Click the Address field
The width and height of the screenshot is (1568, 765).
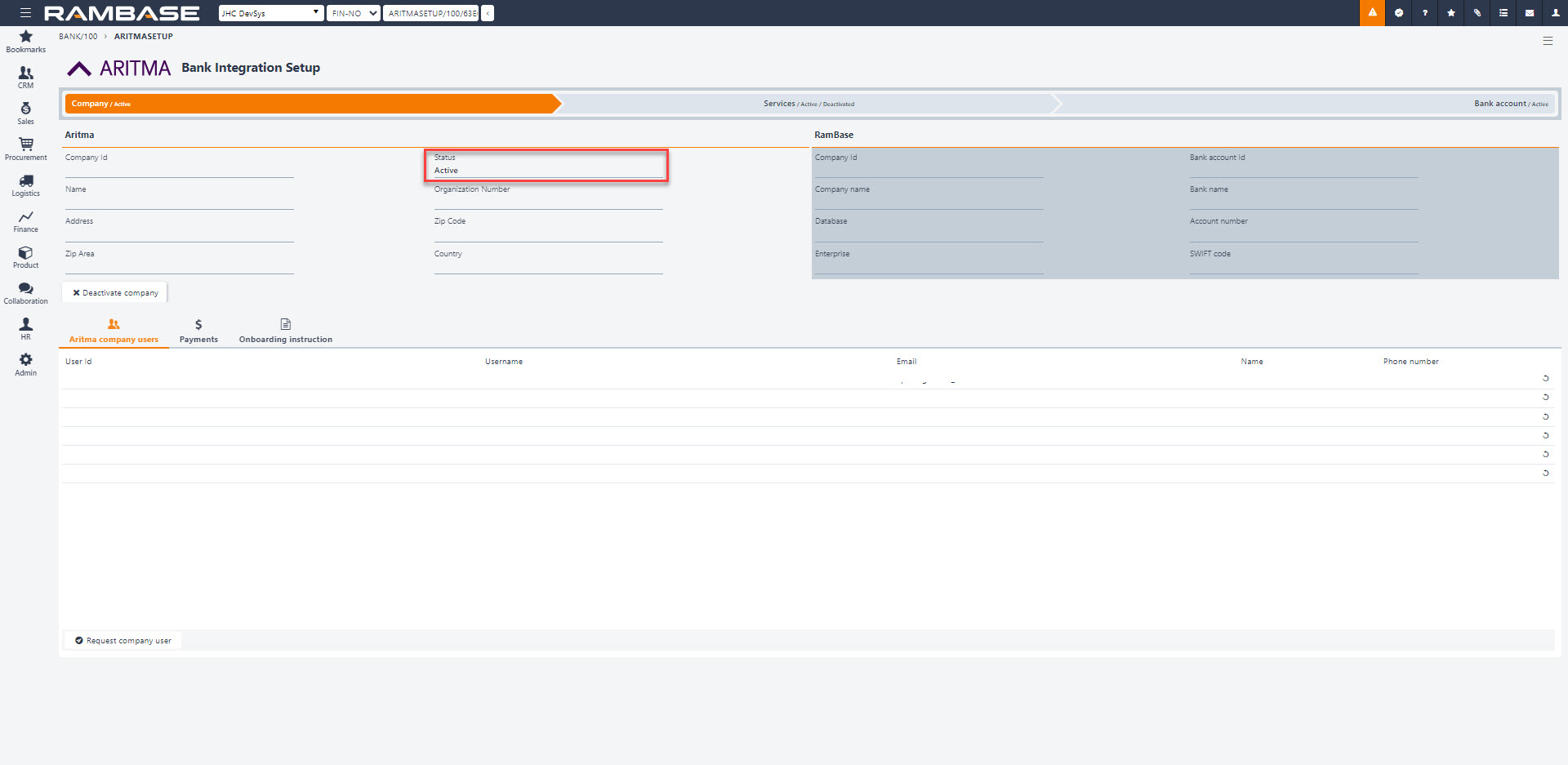[x=180, y=229]
